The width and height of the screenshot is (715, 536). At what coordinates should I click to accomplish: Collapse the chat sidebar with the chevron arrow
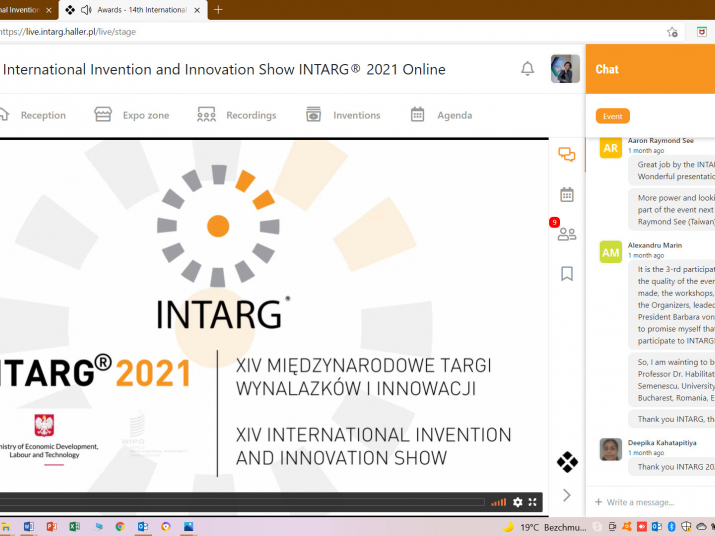pos(567,495)
